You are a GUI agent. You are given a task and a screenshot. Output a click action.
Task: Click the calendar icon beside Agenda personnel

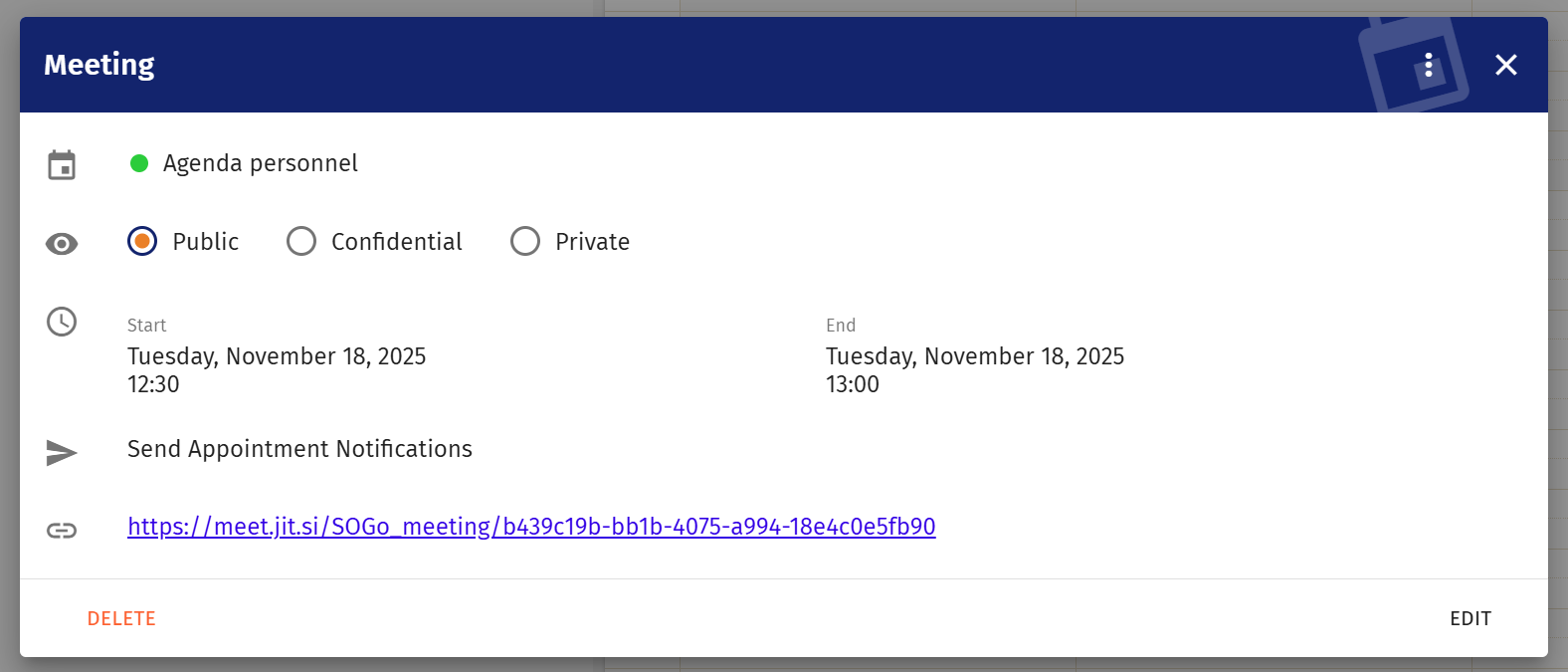(62, 164)
